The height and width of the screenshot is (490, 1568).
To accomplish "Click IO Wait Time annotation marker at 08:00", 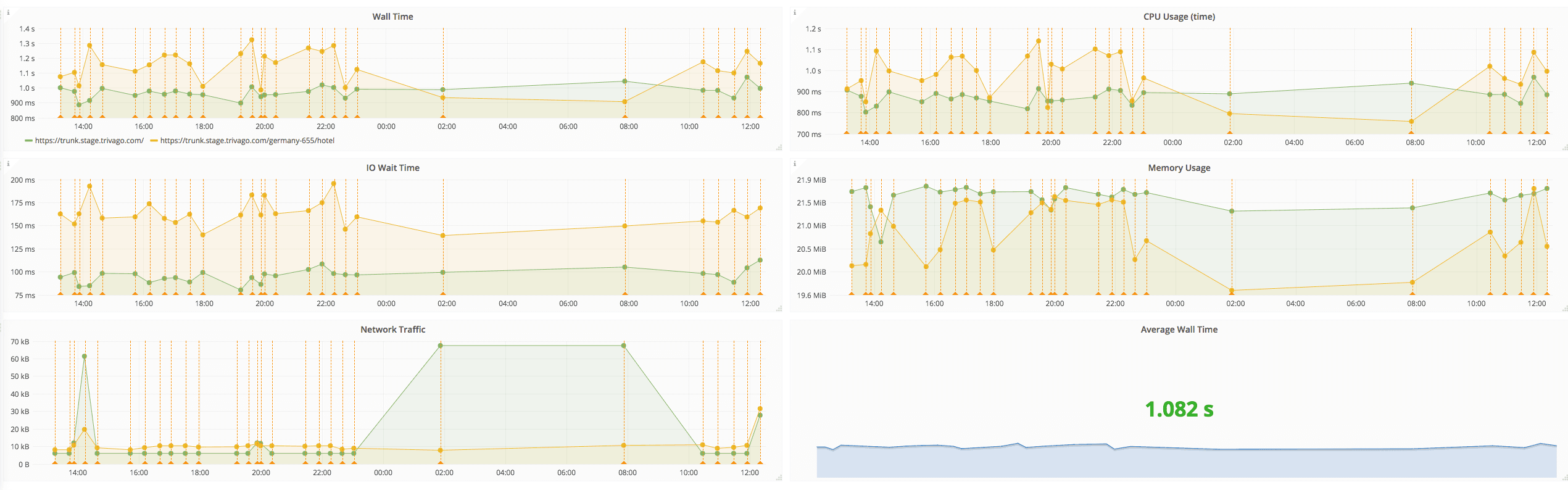I will coord(625,293).
